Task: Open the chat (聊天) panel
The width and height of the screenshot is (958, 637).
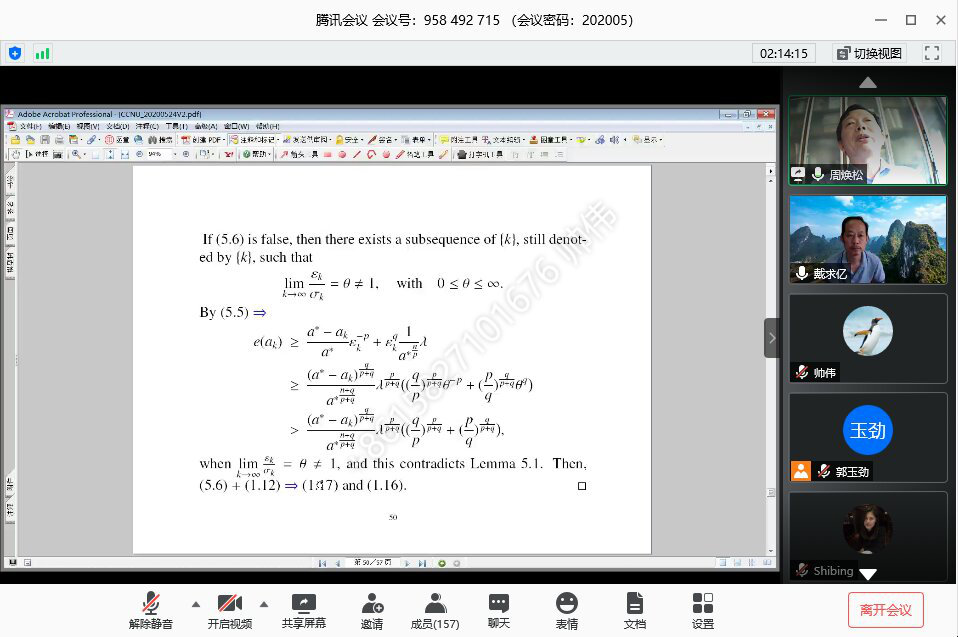Action: 499,609
